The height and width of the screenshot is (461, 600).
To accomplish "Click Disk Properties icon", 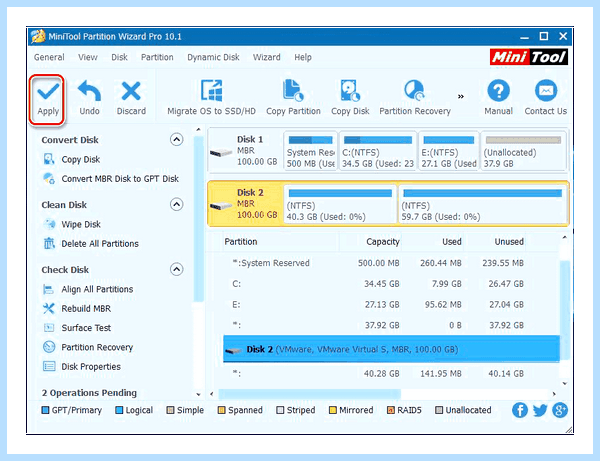I will (x=49, y=366).
